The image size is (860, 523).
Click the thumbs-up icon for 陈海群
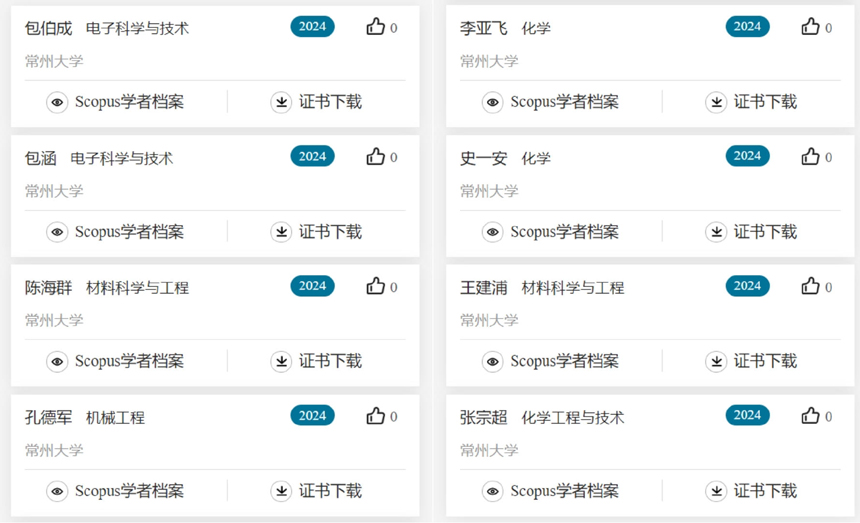[x=376, y=286]
